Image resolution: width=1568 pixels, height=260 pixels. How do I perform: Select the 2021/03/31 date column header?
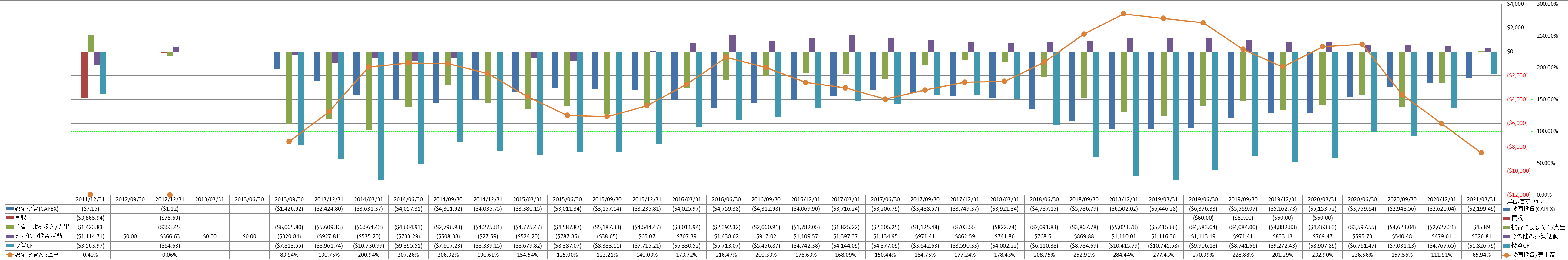pos(1482,199)
